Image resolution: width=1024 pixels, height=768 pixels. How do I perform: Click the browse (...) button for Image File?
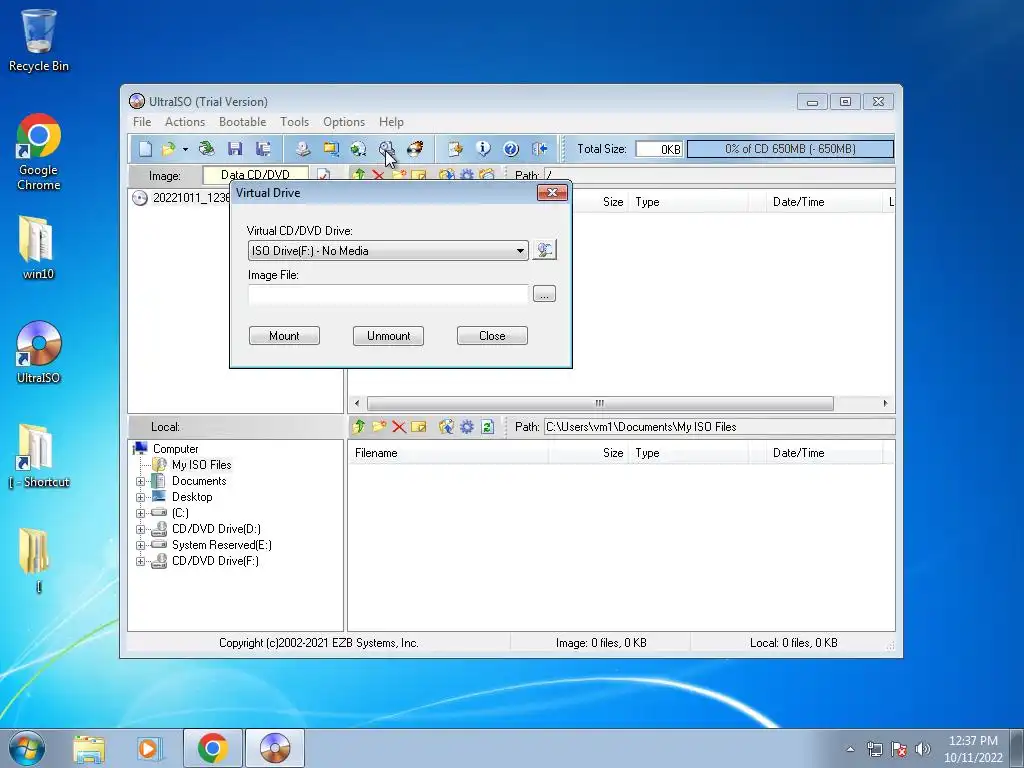545,294
